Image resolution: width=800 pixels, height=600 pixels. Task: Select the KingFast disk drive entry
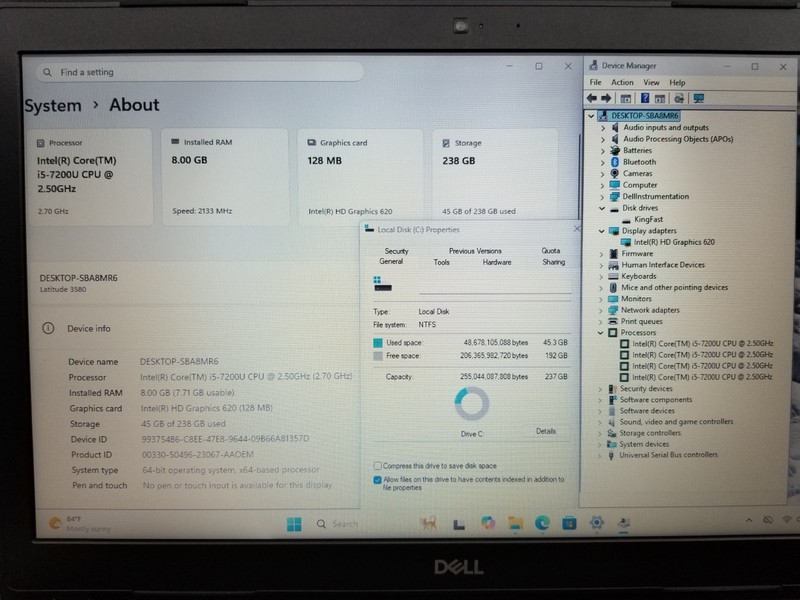pos(648,219)
